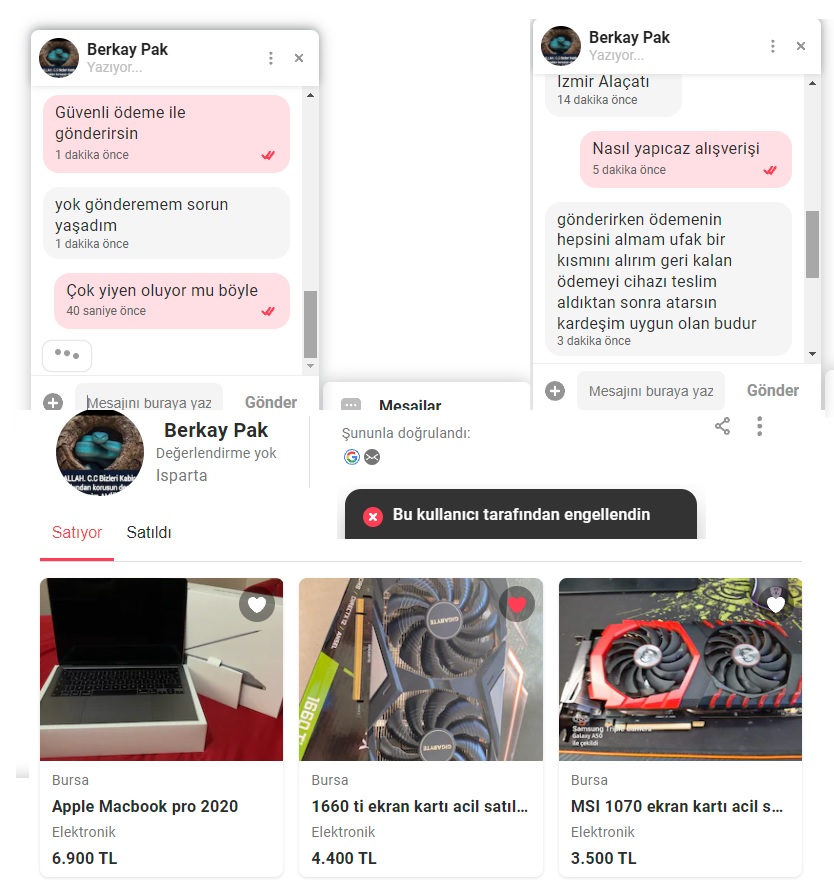Click the share icon on profile
This screenshot has height=880, width=834.
point(722,427)
